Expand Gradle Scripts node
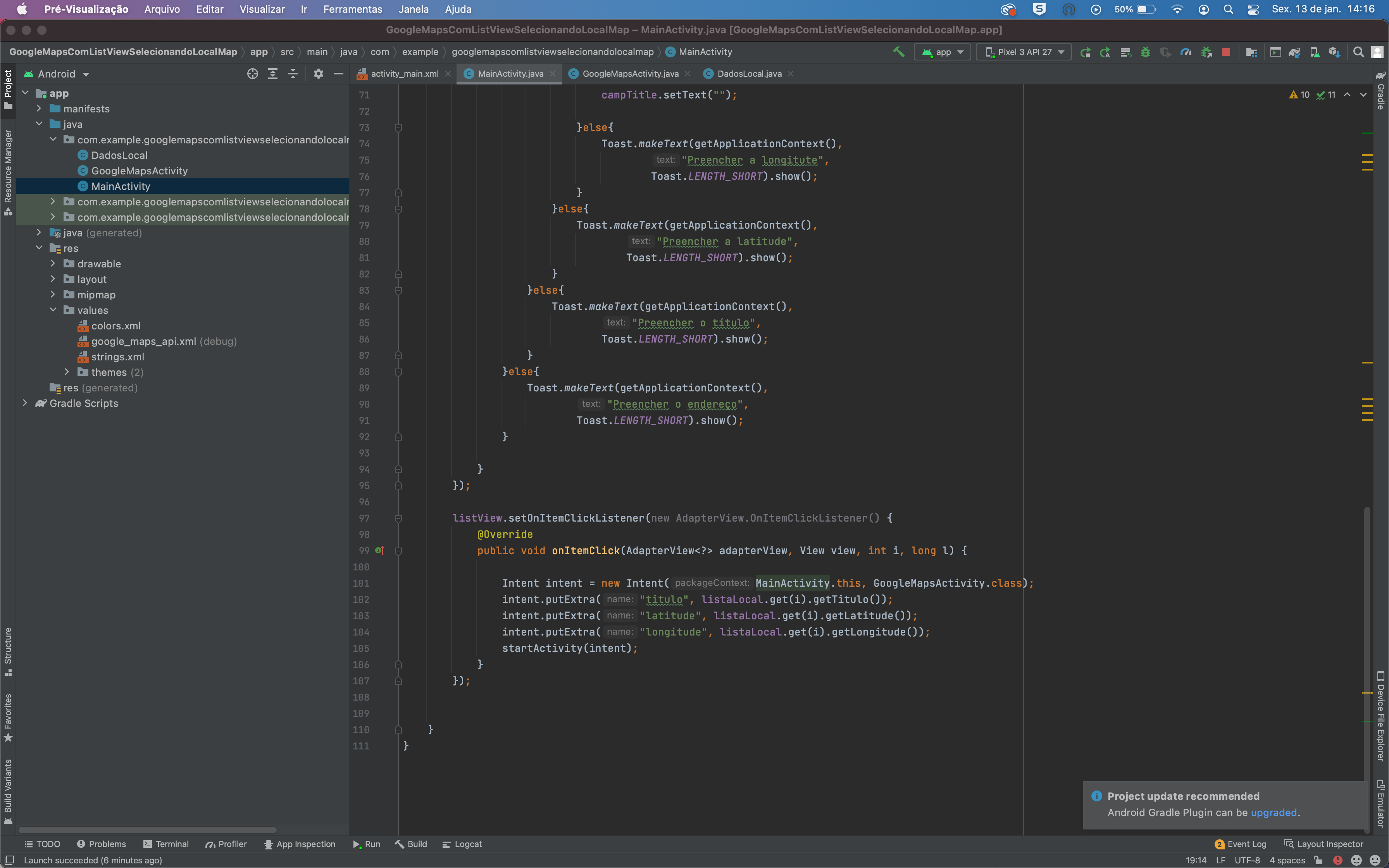Screen dimensions: 1389x868 (x=25, y=403)
